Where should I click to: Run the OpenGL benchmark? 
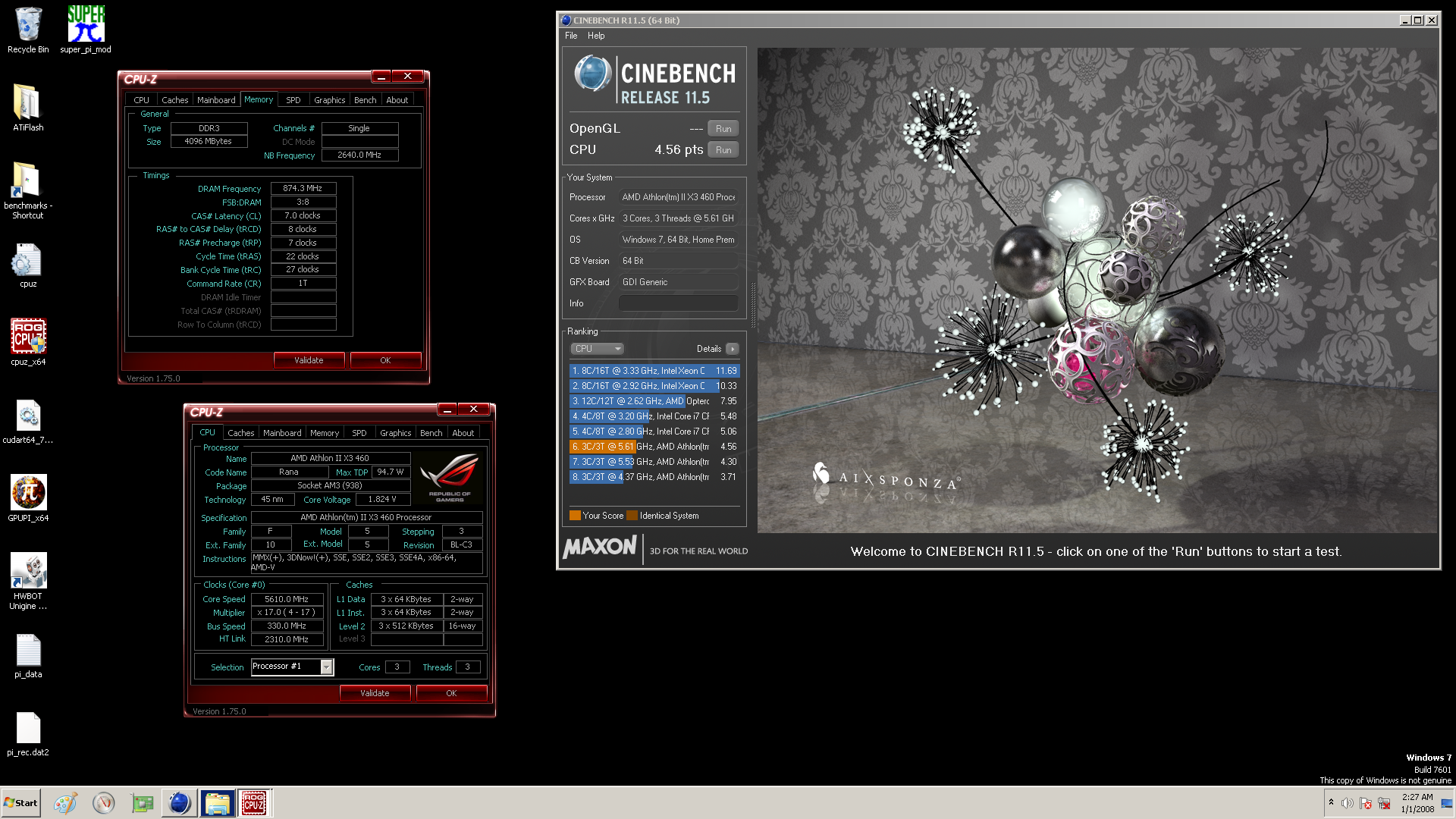pos(723,129)
